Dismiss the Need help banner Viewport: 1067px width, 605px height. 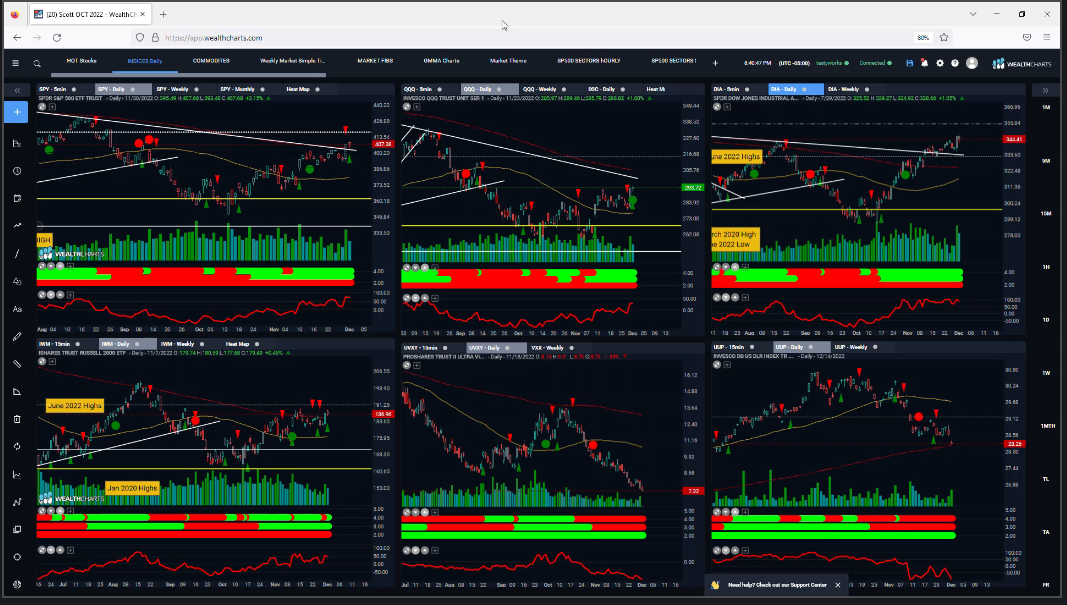point(838,585)
